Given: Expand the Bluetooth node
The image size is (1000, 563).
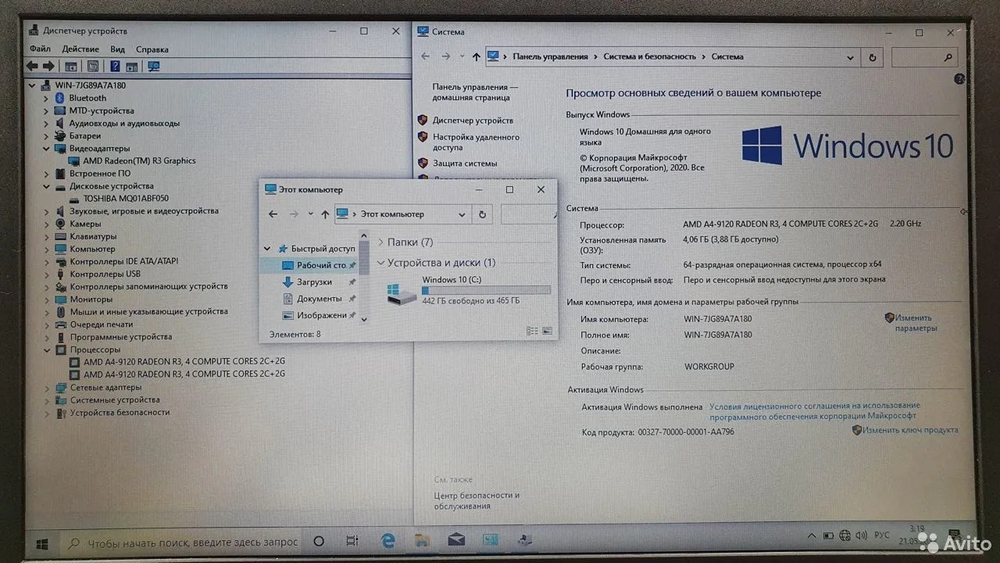Looking at the screenshot, I should (46, 98).
